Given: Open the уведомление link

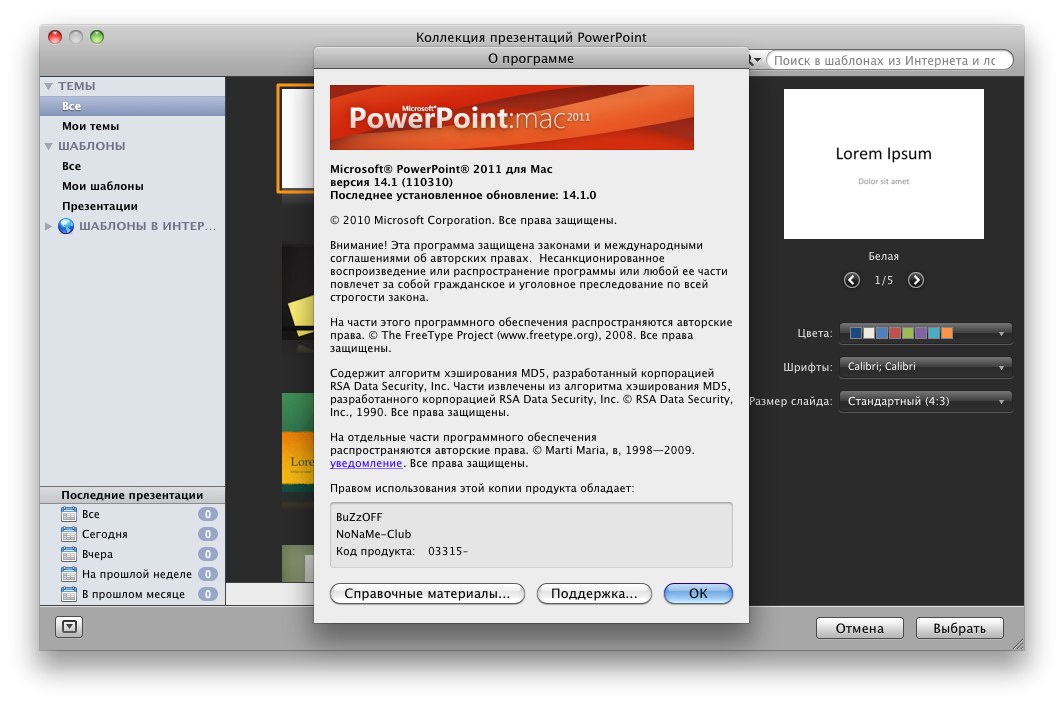Looking at the screenshot, I should [366, 463].
